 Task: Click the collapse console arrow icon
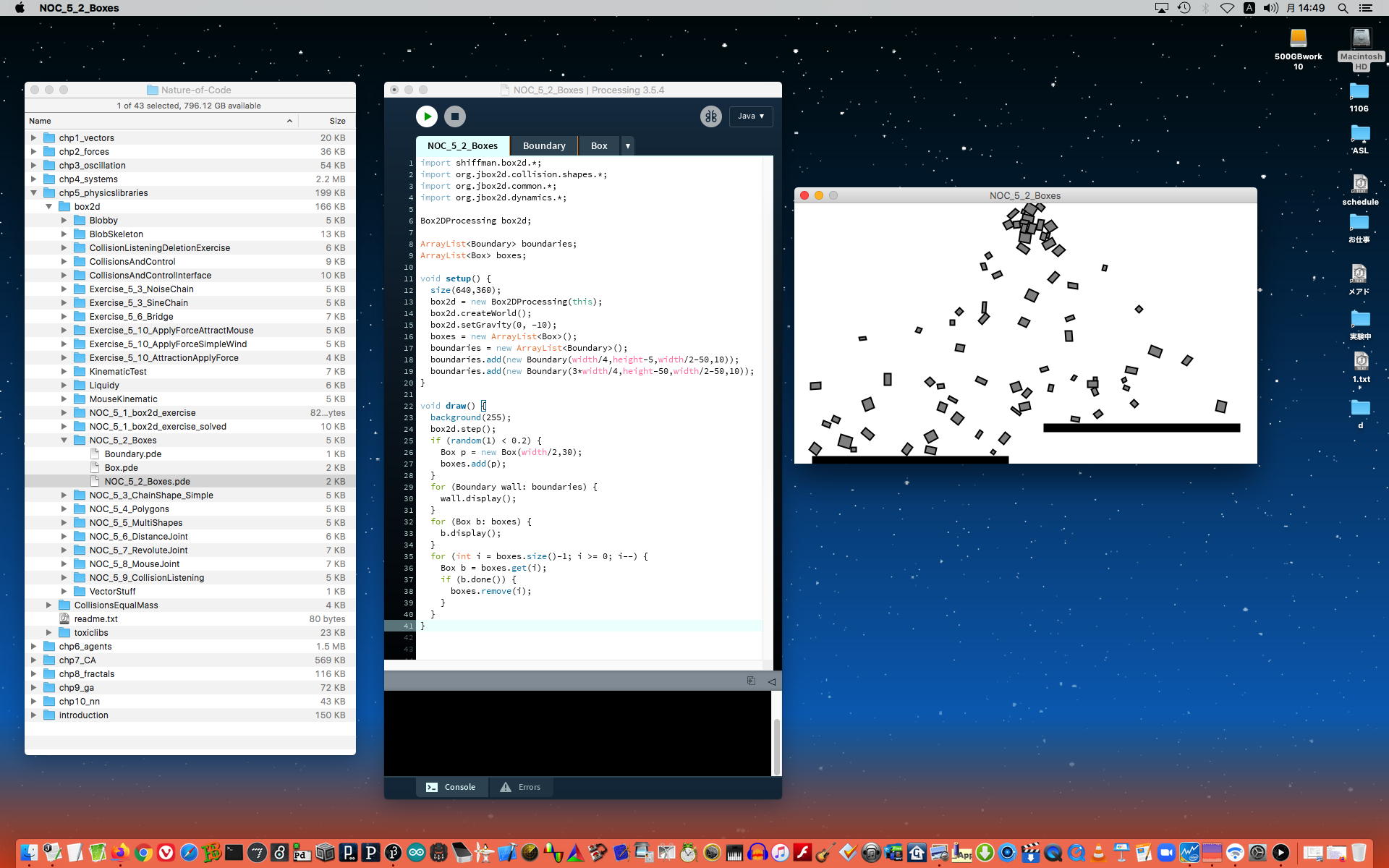point(771,681)
